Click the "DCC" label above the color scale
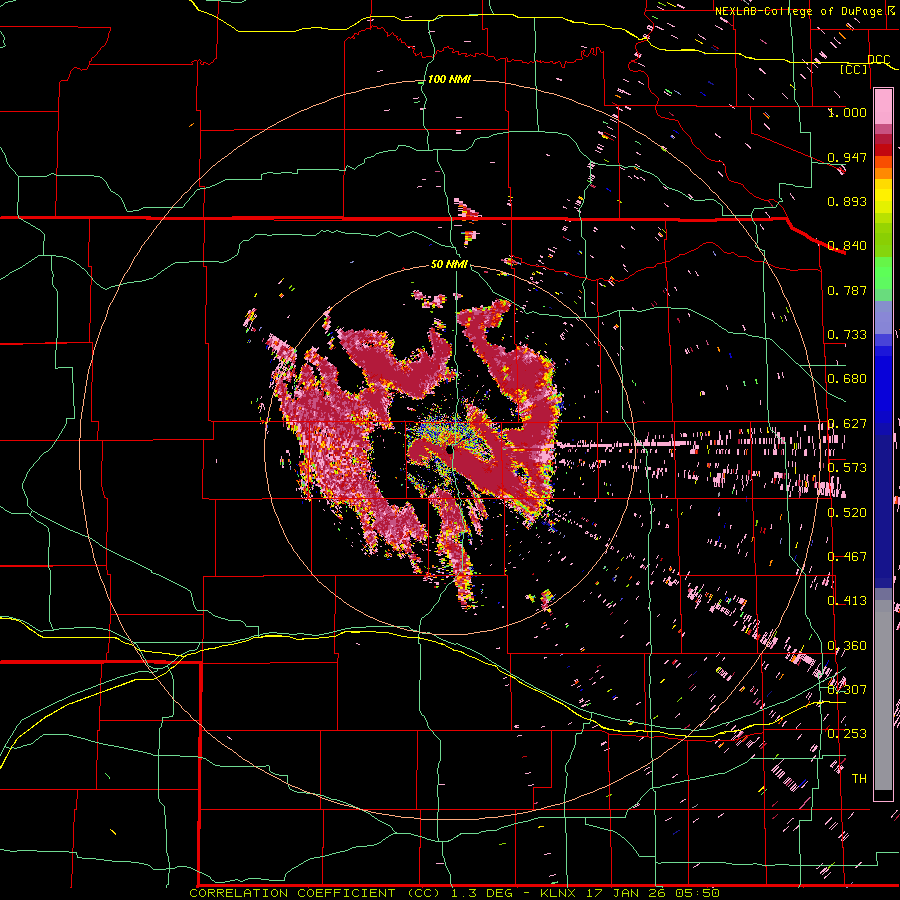900x900 pixels. pos(878,59)
